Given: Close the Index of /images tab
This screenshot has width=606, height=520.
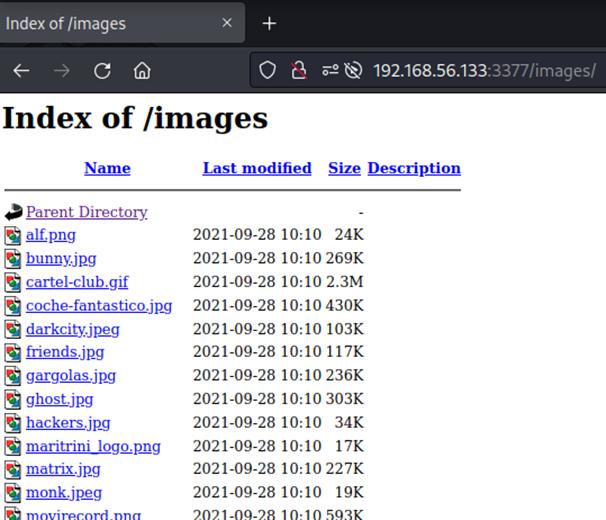Looking at the screenshot, I should (x=227, y=23).
